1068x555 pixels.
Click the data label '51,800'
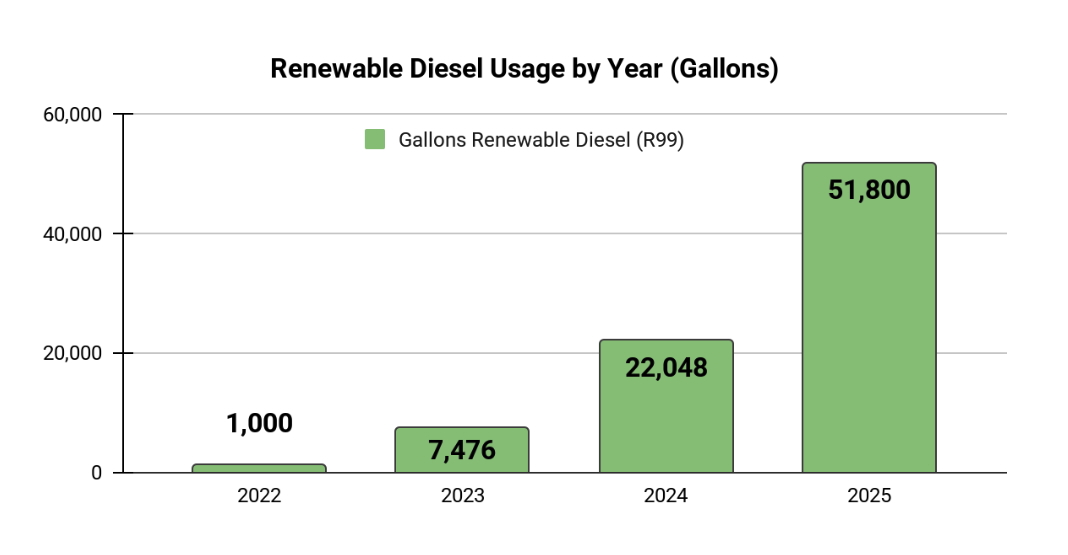(x=869, y=190)
